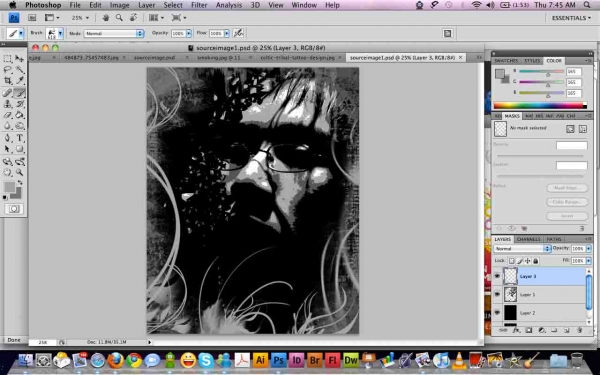Open Illustrator from the dock

point(260,360)
